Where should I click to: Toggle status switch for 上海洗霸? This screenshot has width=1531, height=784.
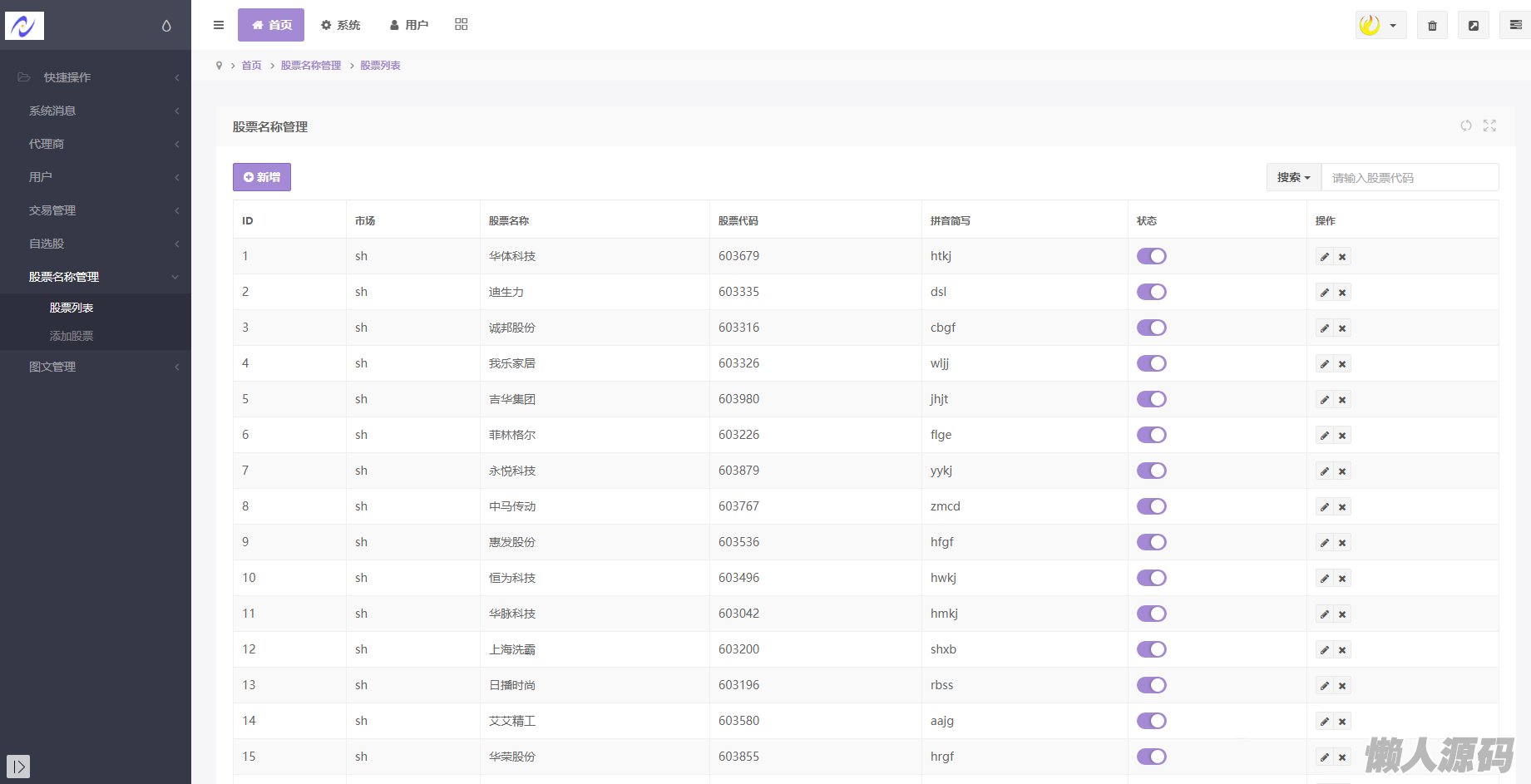click(x=1152, y=649)
